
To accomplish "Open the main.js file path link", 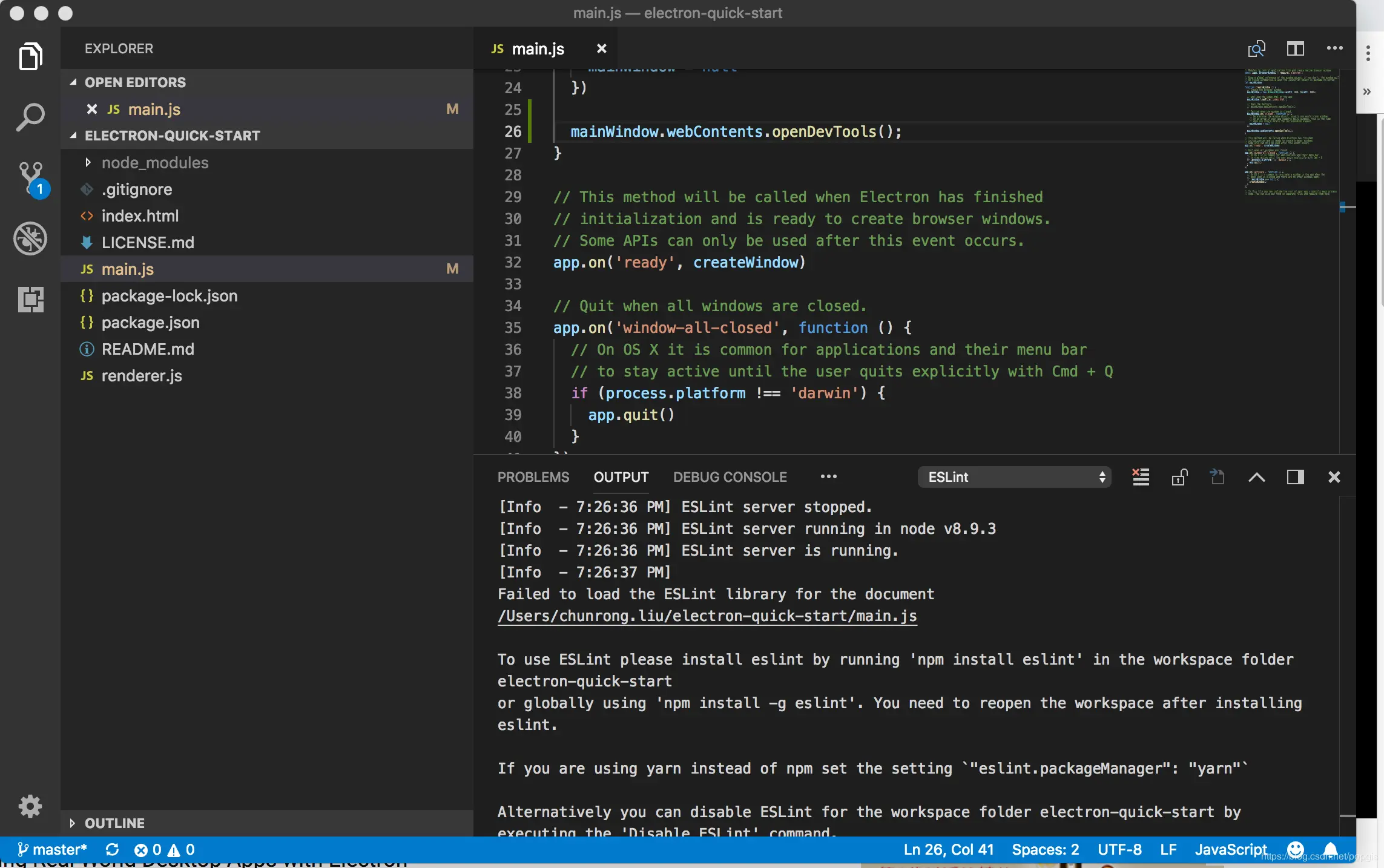I will [x=707, y=616].
